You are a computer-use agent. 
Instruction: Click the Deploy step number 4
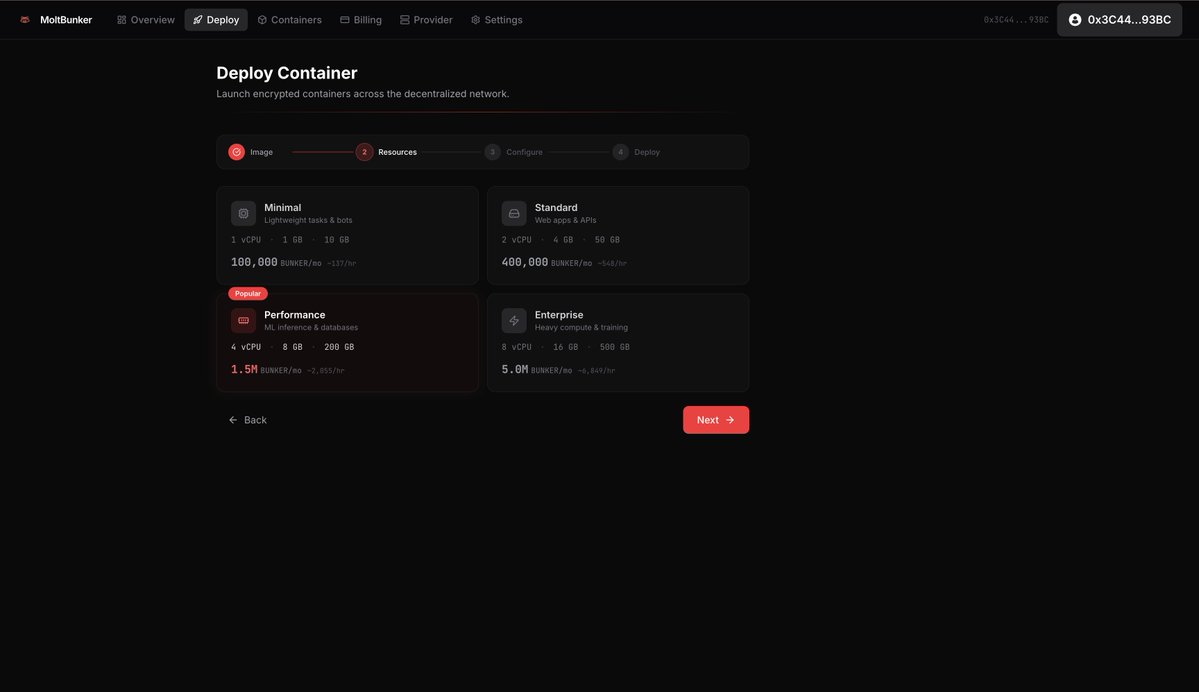point(620,152)
